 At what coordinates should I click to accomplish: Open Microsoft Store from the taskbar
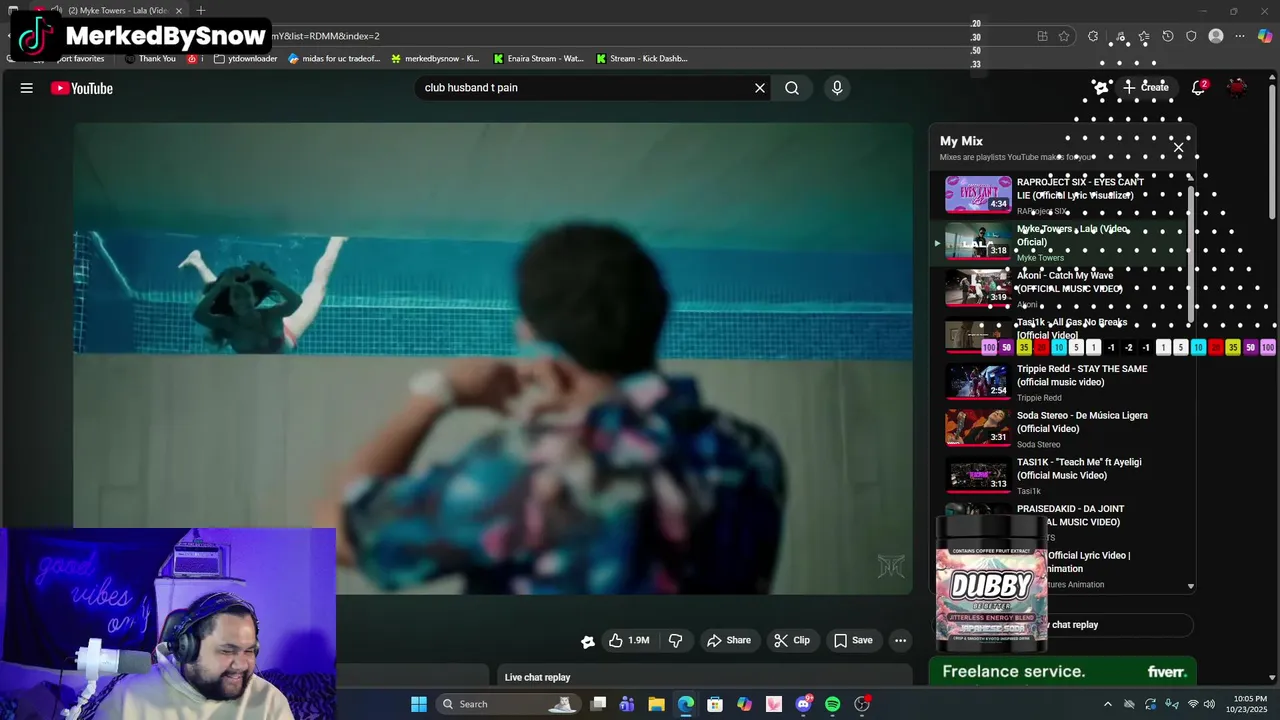click(x=715, y=704)
